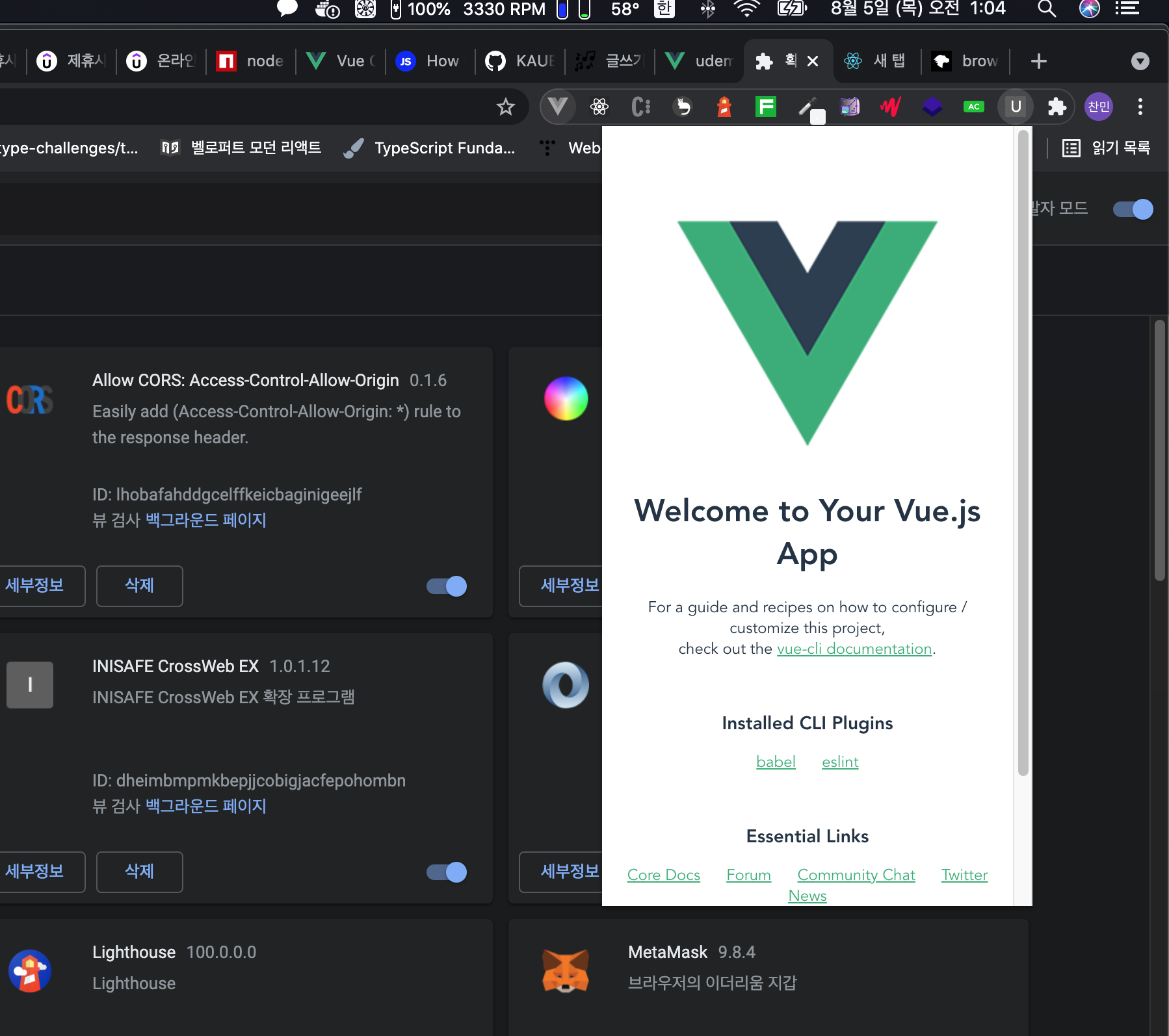The image size is (1169, 1036).
Task: Click the blue layered diamond extension icon
Action: click(932, 107)
